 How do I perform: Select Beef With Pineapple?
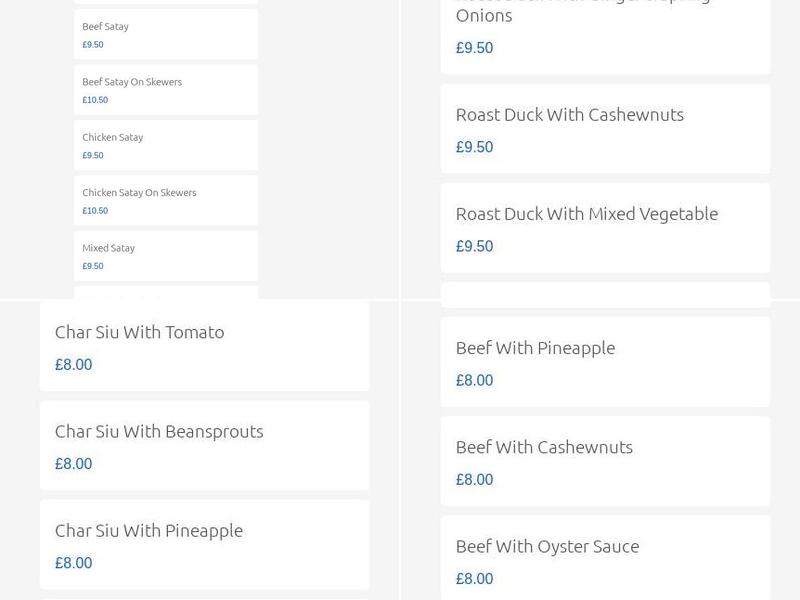tap(535, 348)
